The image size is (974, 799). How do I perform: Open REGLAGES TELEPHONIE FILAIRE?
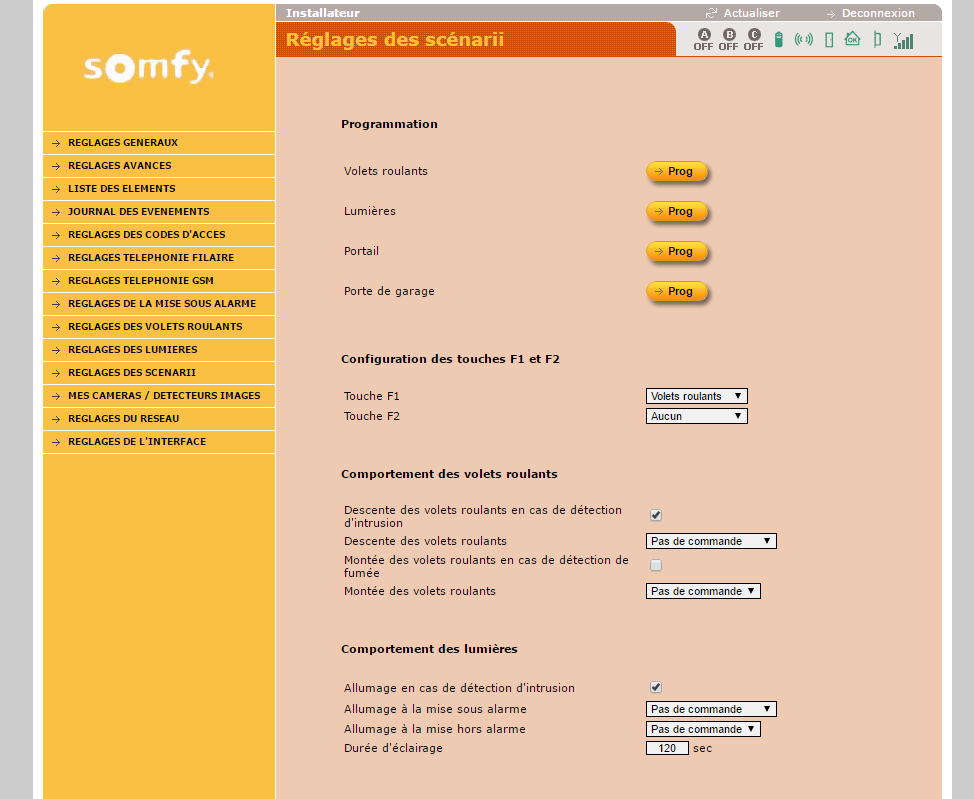point(159,258)
